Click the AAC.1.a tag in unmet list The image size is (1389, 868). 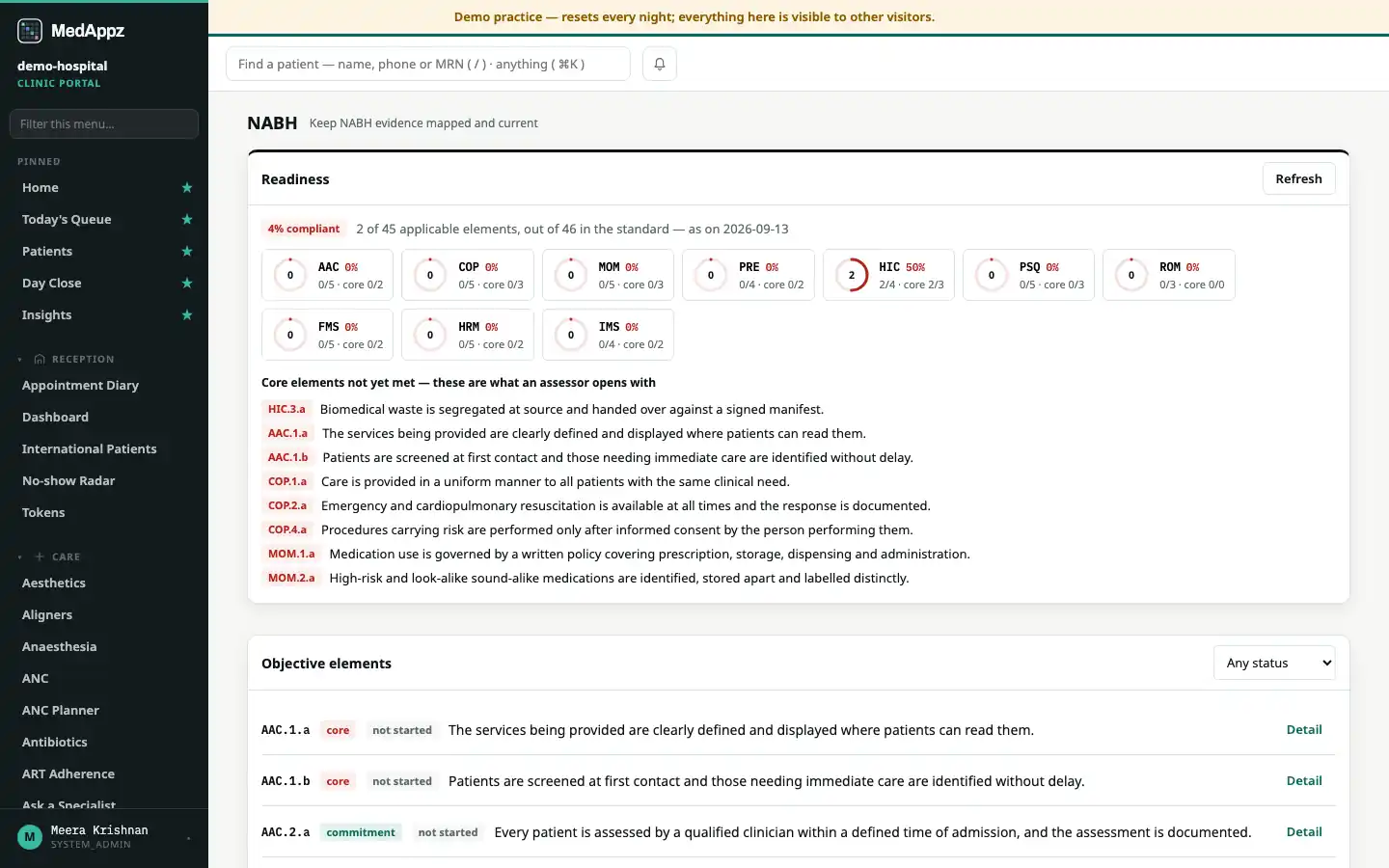tap(287, 433)
